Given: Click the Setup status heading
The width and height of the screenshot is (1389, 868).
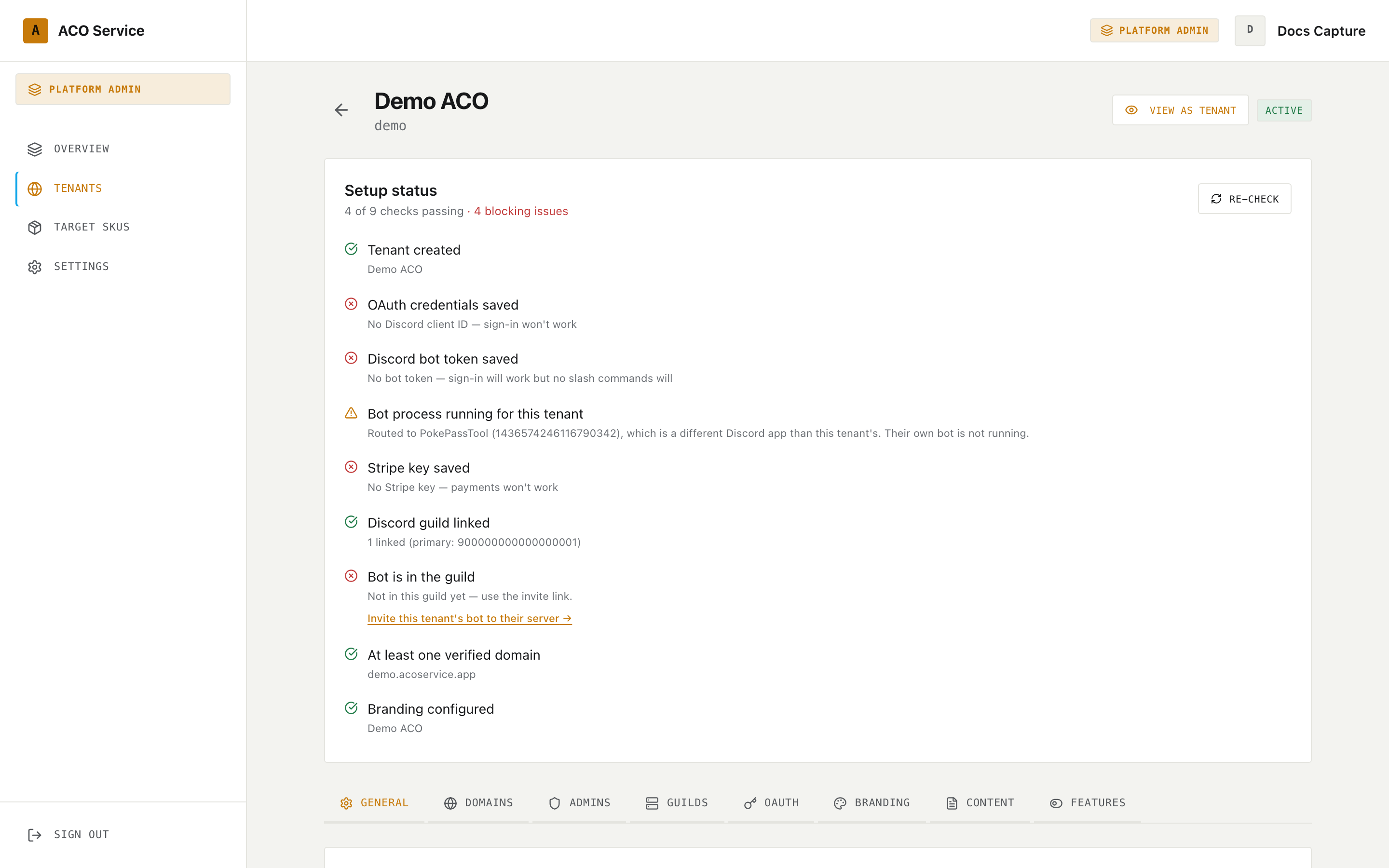Looking at the screenshot, I should [390, 190].
